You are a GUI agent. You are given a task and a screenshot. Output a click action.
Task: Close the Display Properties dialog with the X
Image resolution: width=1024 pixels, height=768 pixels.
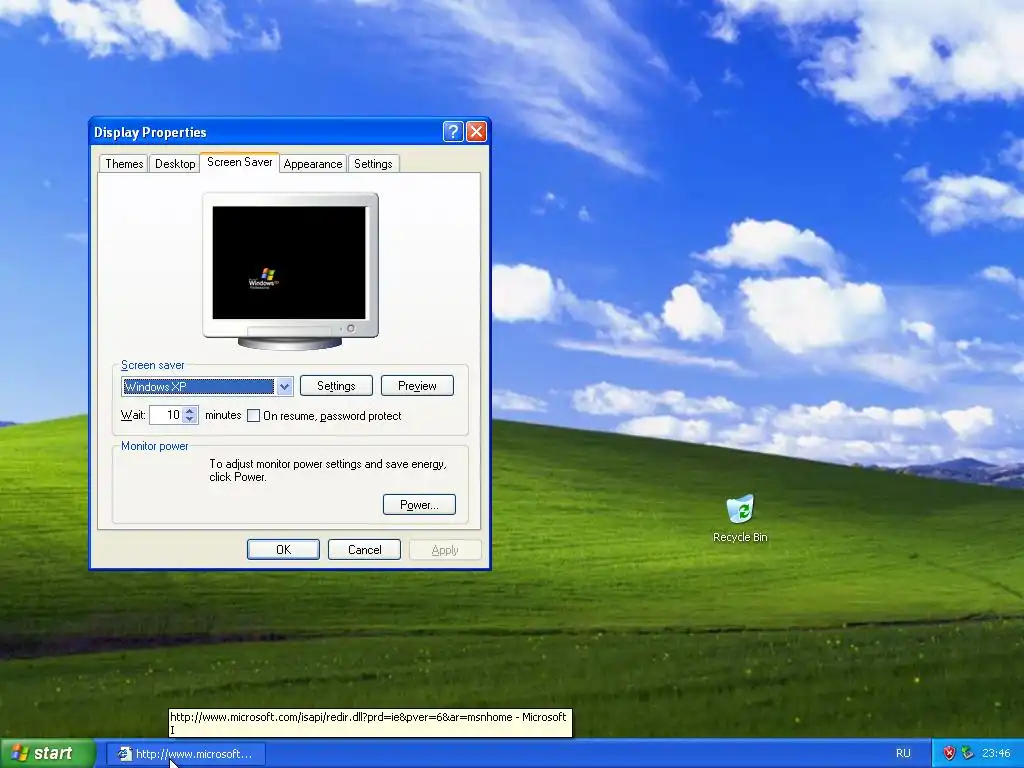tap(477, 132)
